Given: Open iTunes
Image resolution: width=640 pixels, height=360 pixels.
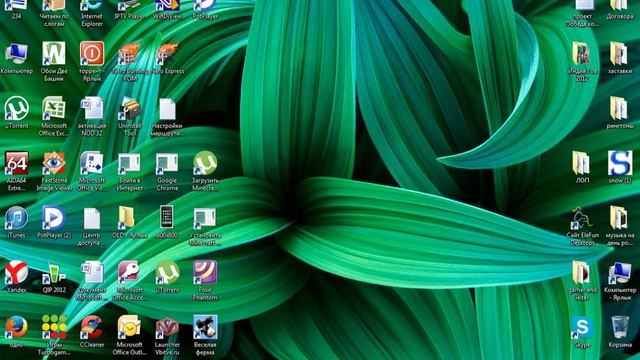Looking at the screenshot, I should coord(16,222).
